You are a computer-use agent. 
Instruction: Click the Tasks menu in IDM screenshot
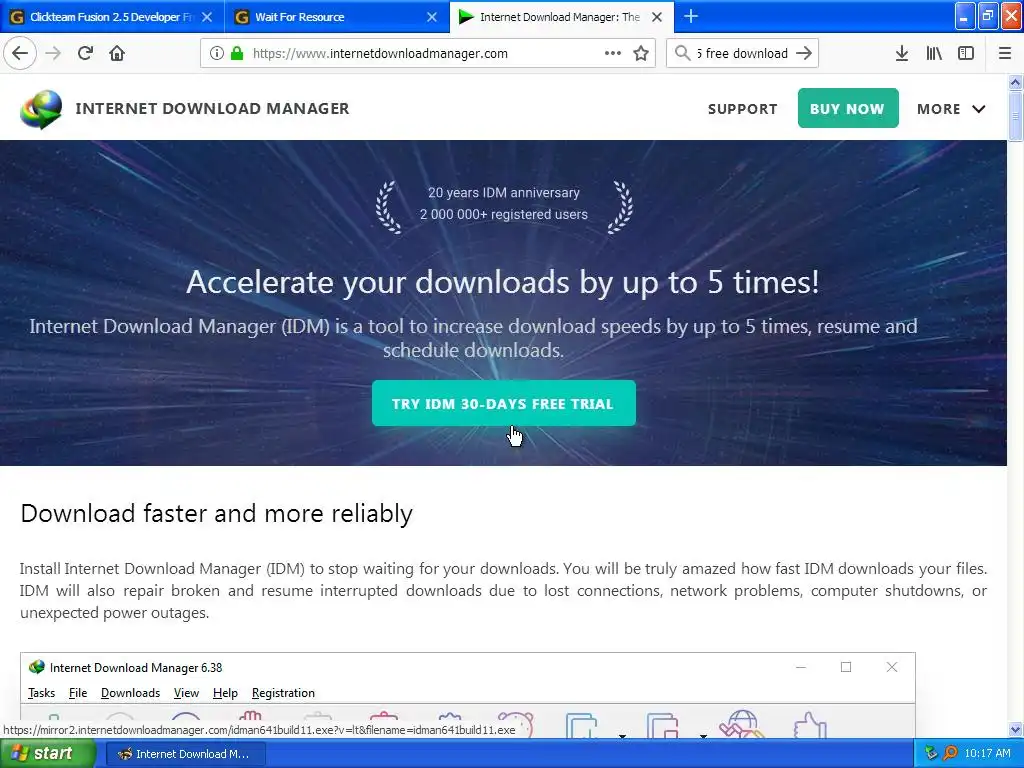pyautogui.click(x=41, y=693)
